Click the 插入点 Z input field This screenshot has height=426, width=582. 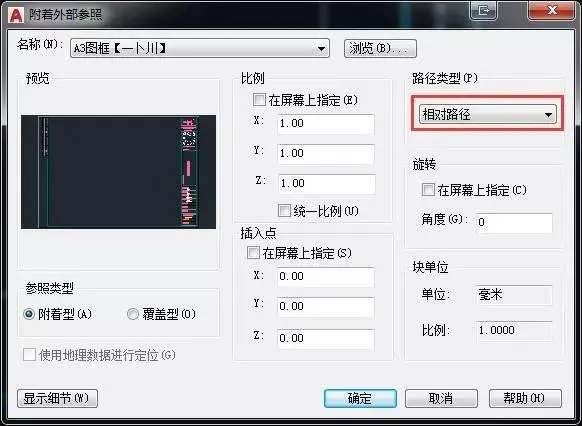point(326,338)
